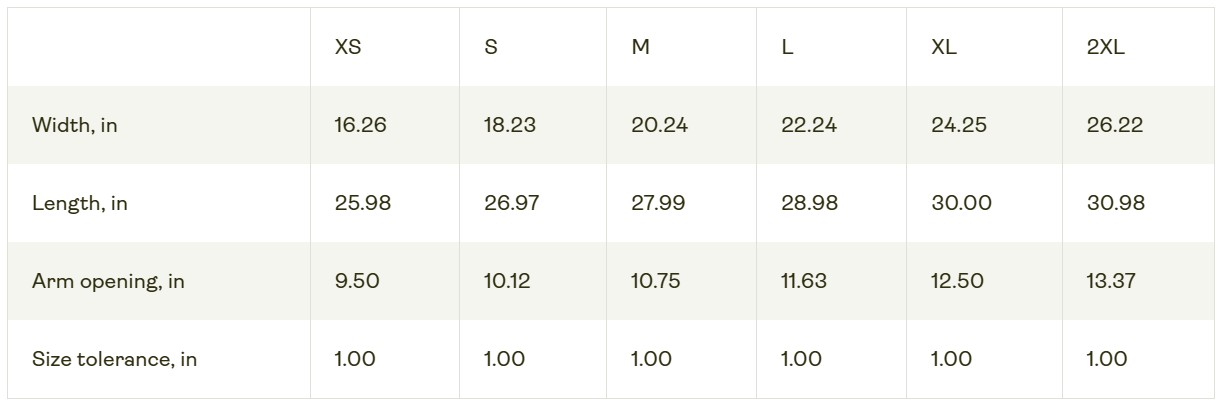Click the "Length, in" row label
Viewport: 1226px width, 405px height.
click(80, 204)
